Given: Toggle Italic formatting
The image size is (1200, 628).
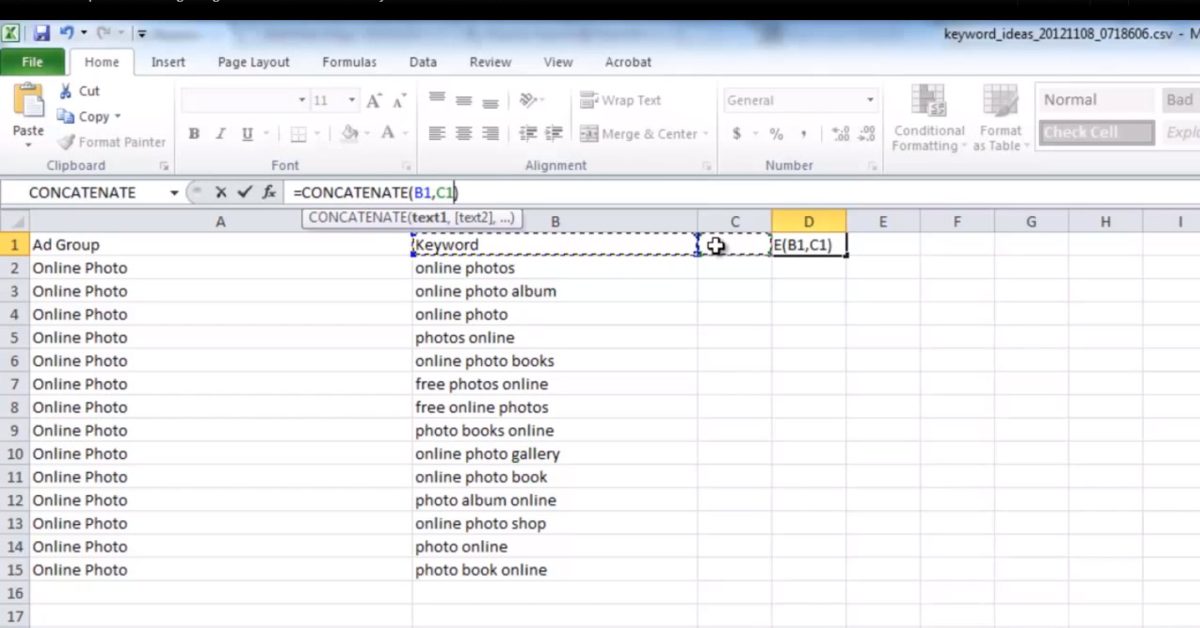Looking at the screenshot, I should pyautogui.click(x=220, y=134).
